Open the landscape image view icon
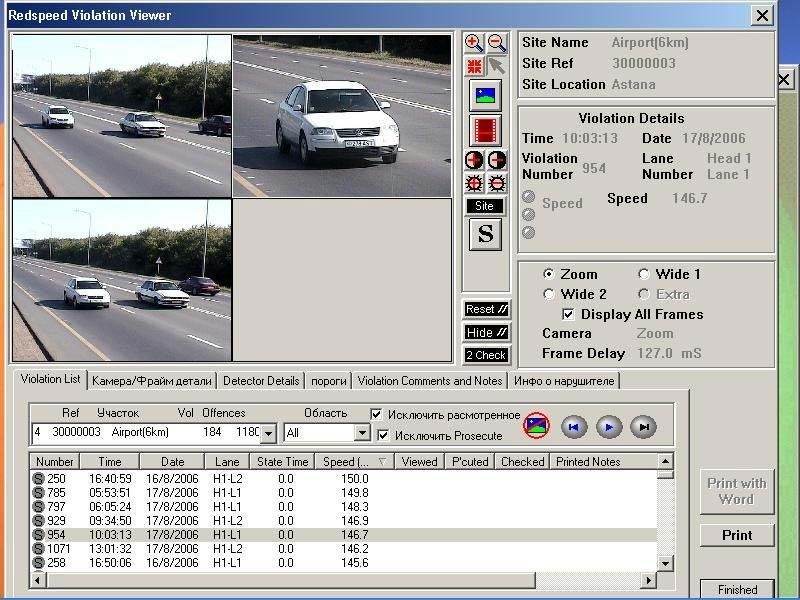Image resolution: width=800 pixels, height=600 pixels. pos(485,95)
